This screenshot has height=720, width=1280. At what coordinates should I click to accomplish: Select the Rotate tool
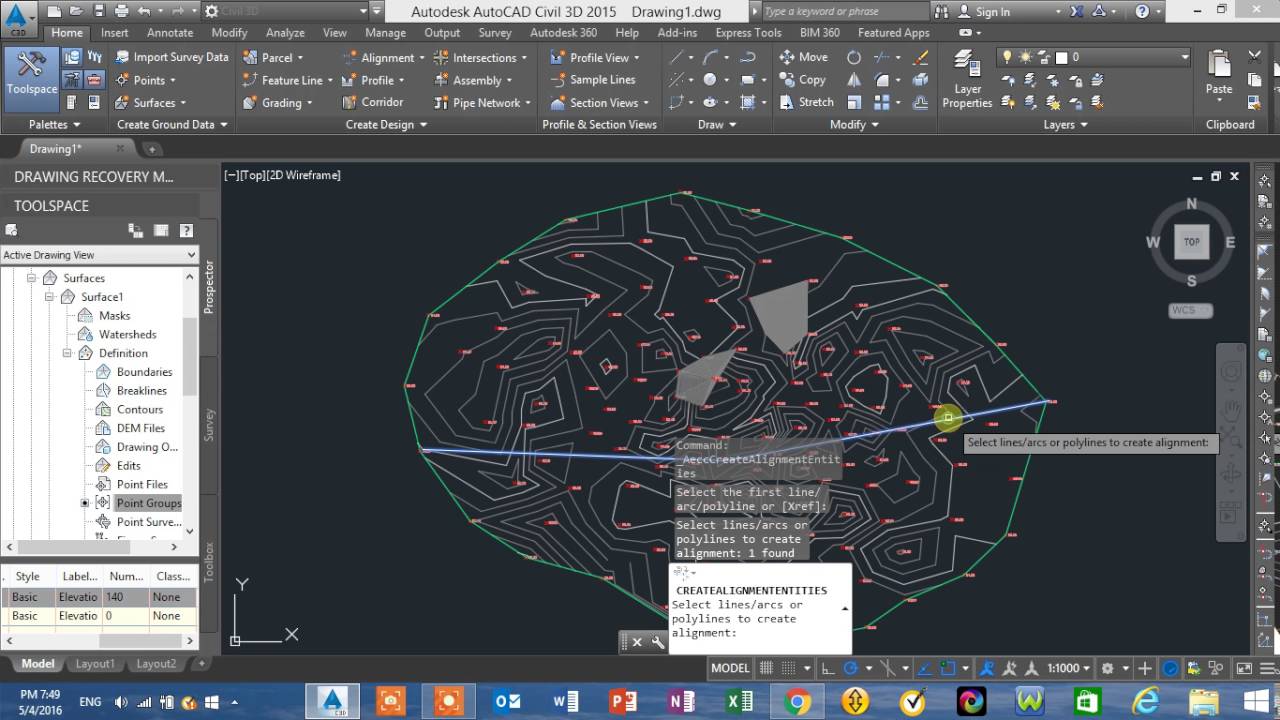[x=854, y=57]
